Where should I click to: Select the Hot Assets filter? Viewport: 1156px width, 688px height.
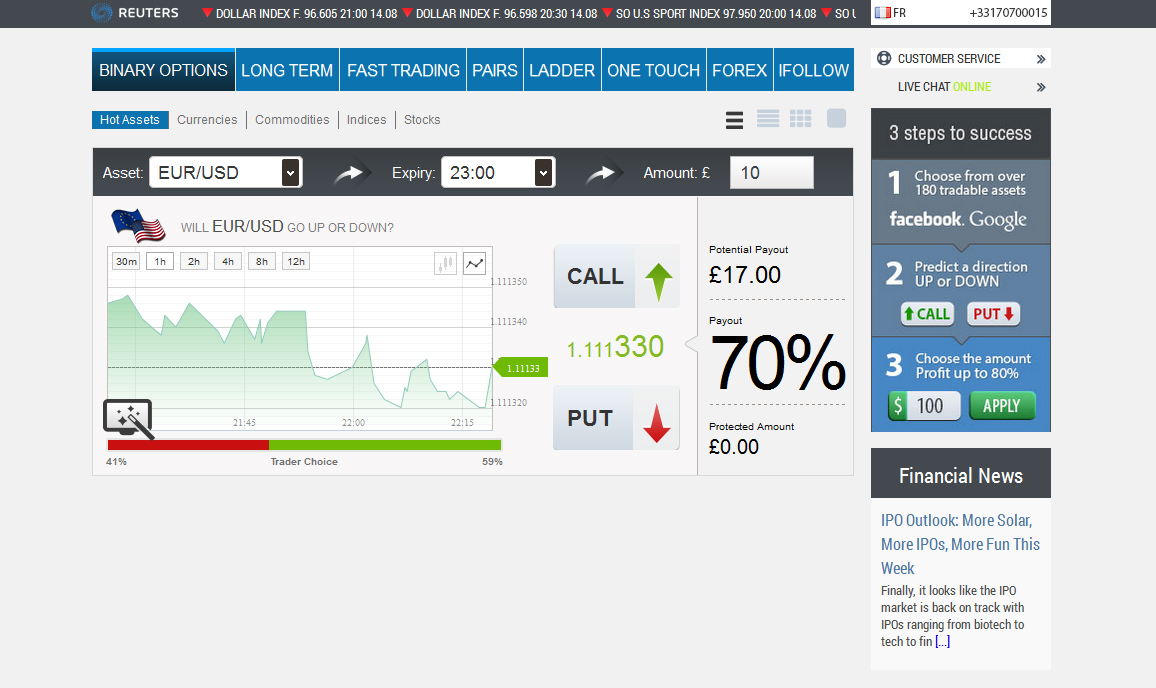[x=130, y=119]
